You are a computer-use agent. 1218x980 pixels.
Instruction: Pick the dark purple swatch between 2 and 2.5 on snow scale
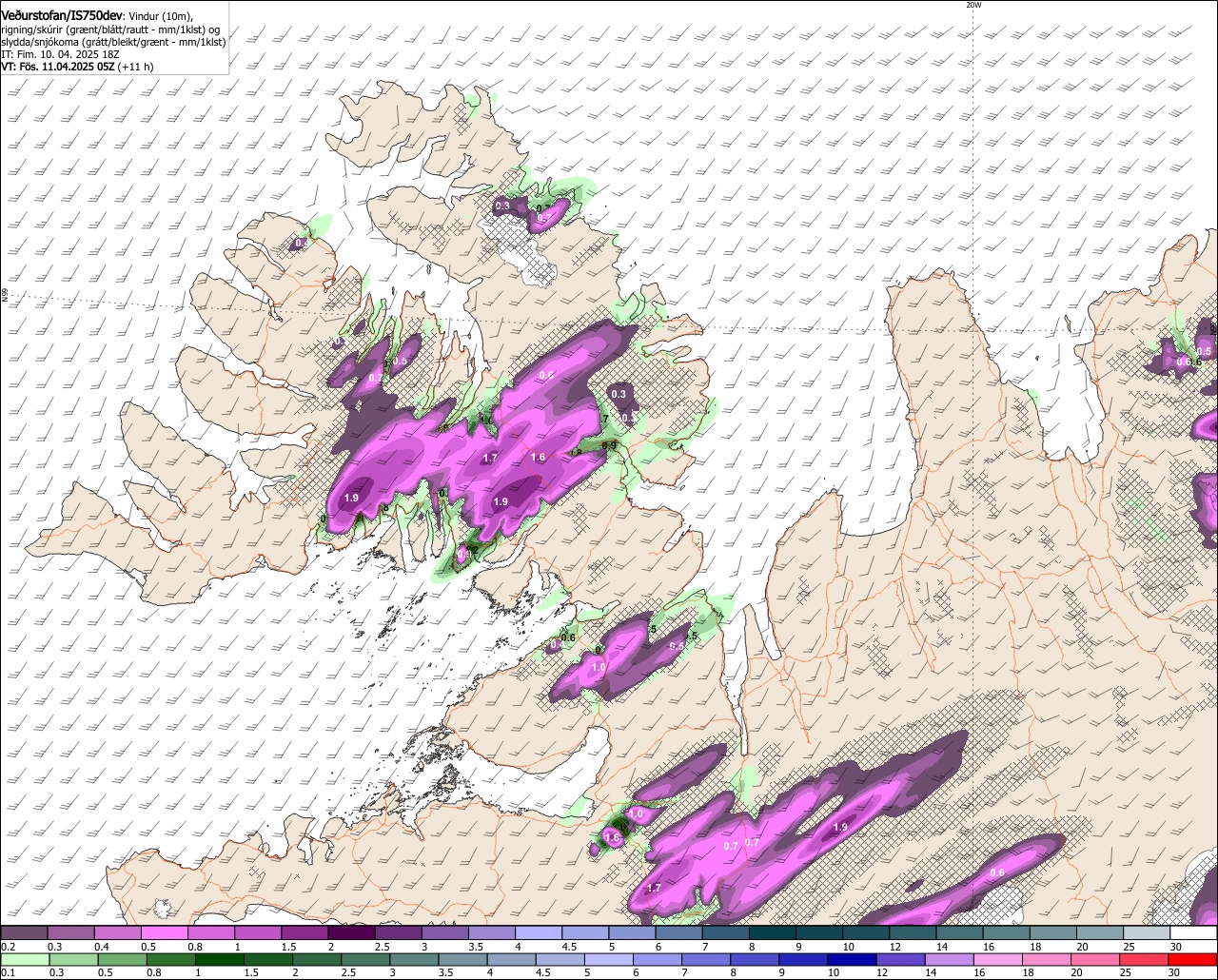pos(351,933)
